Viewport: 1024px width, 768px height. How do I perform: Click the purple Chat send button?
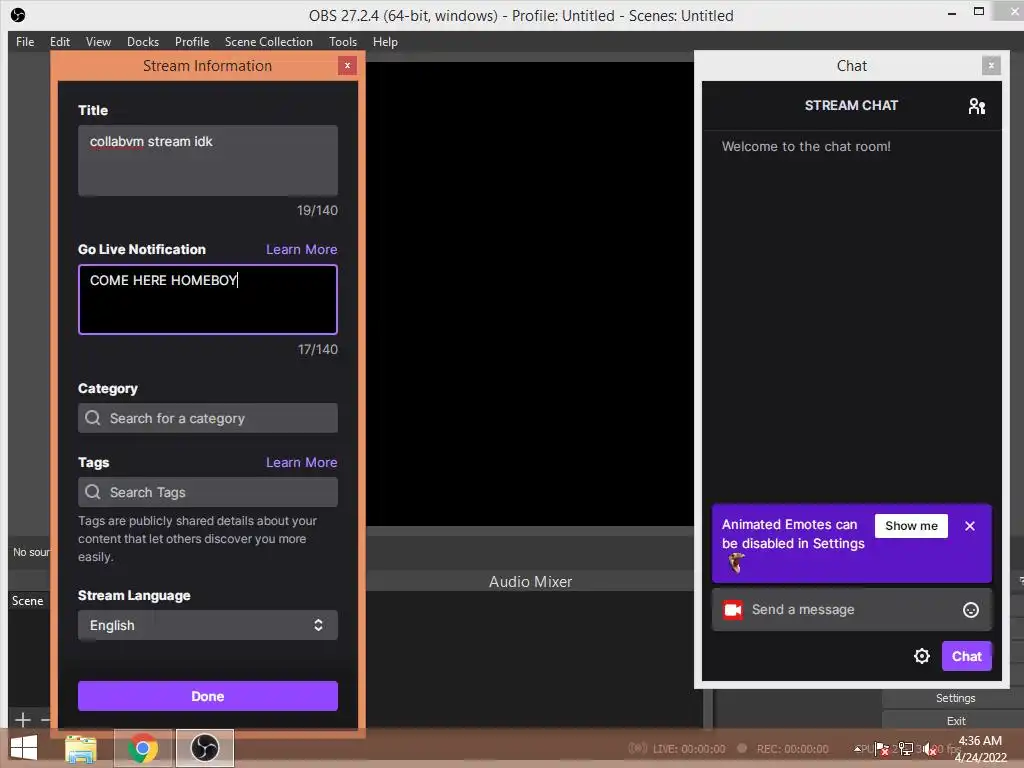point(967,656)
